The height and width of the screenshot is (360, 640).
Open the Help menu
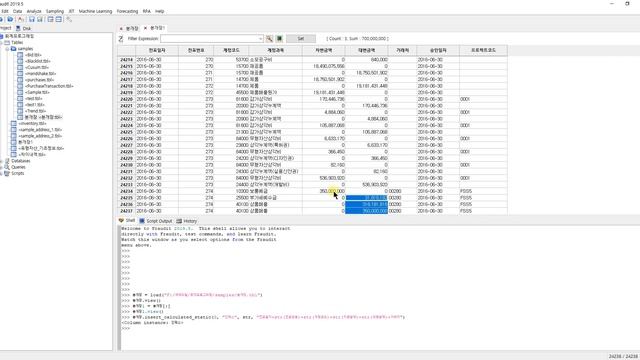pos(160,11)
